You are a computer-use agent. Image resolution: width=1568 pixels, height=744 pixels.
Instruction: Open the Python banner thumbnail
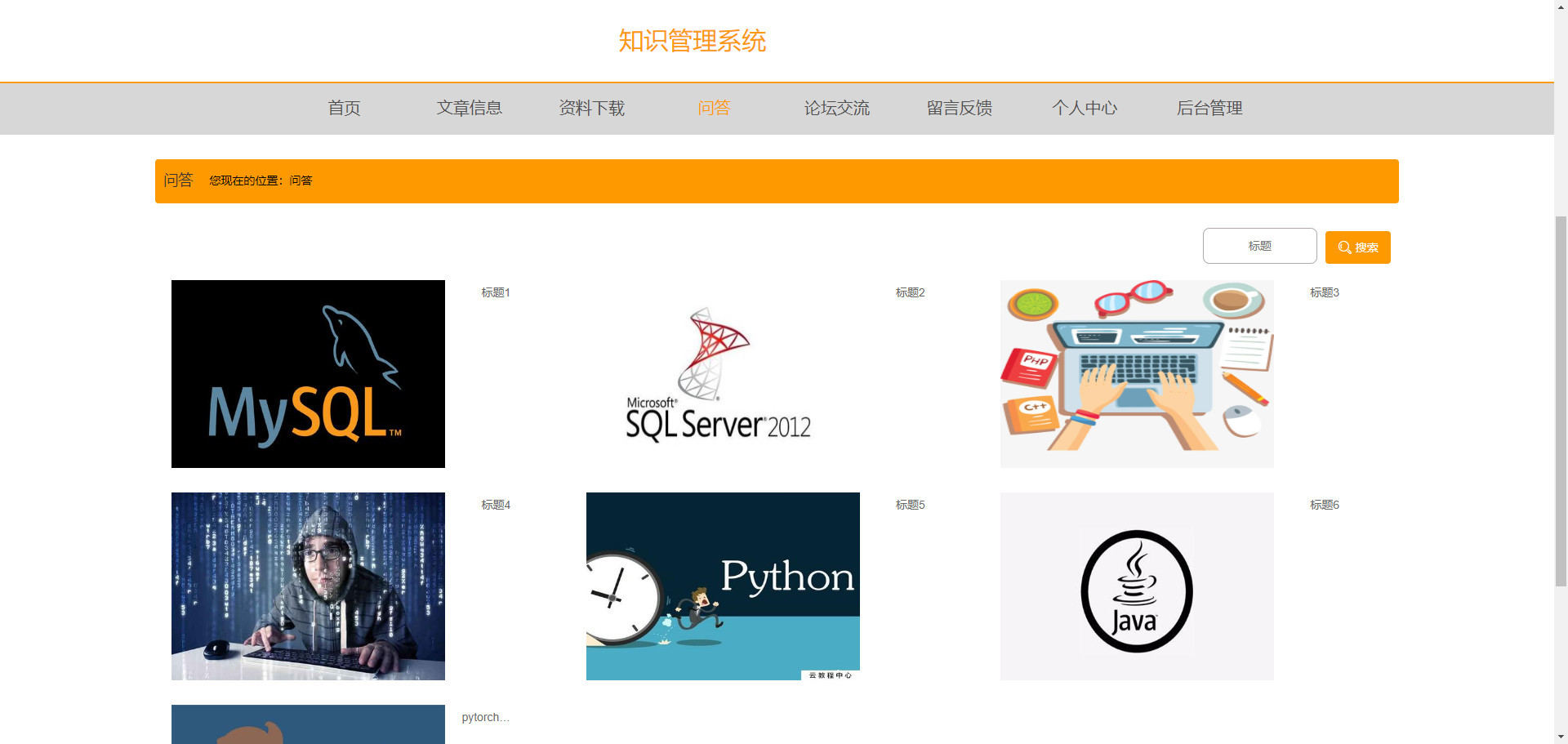point(723,586)
